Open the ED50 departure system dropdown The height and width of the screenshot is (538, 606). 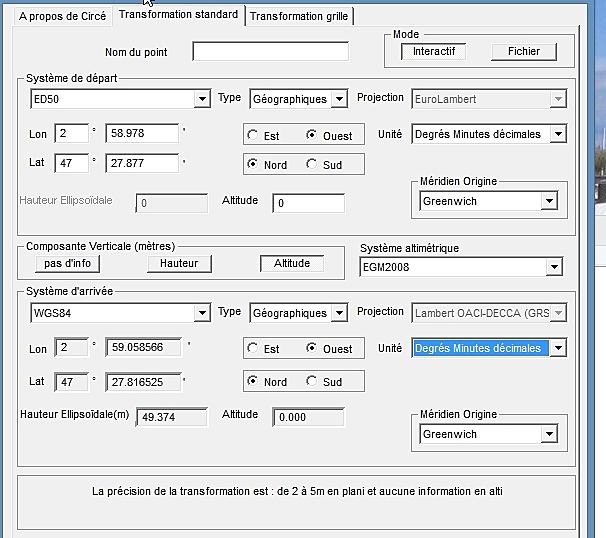120,99
